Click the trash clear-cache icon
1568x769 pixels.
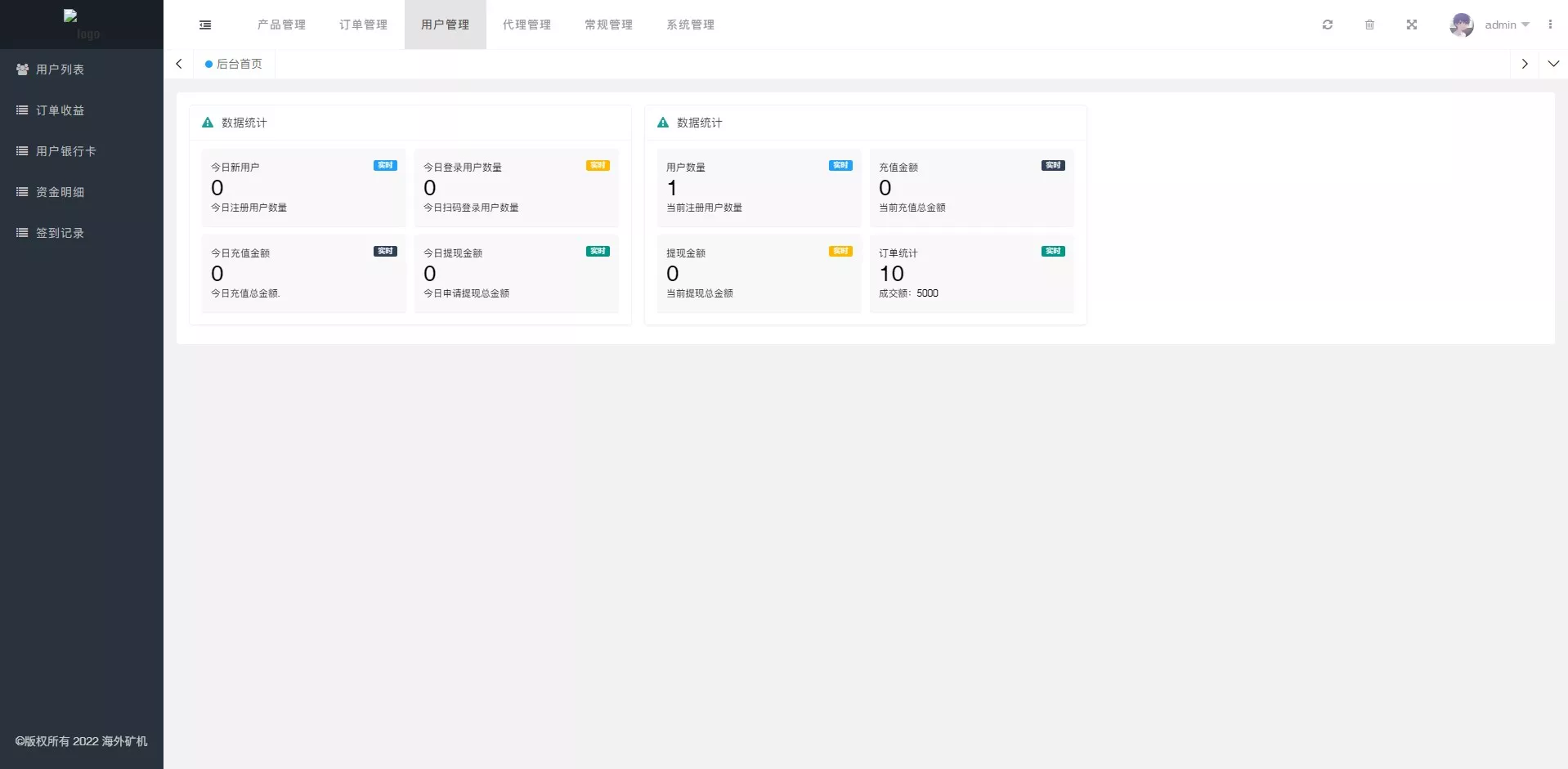(1369, 25)
